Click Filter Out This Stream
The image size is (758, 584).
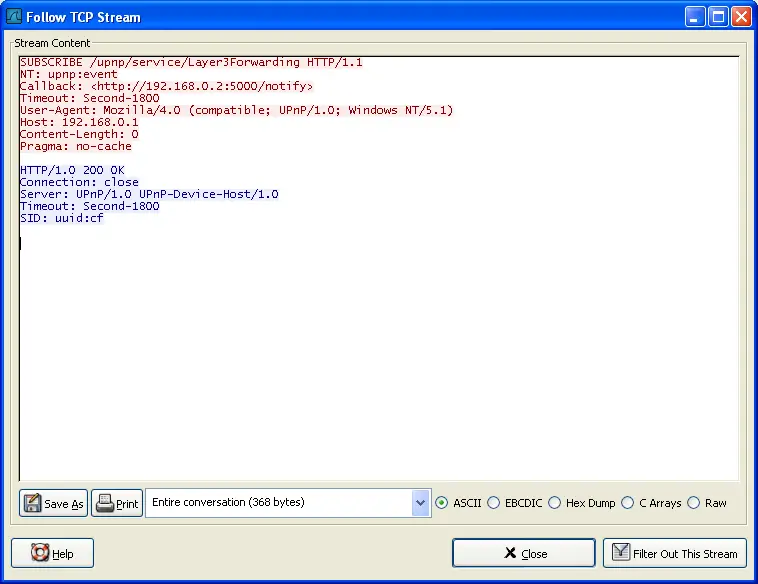click(674, 553)
